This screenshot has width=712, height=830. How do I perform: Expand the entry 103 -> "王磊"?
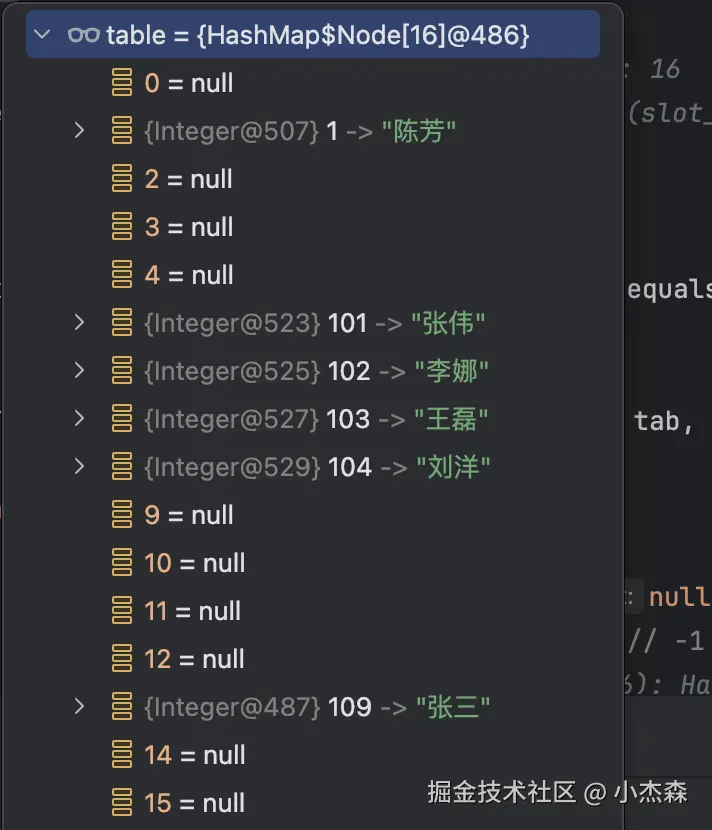point(79,418)
